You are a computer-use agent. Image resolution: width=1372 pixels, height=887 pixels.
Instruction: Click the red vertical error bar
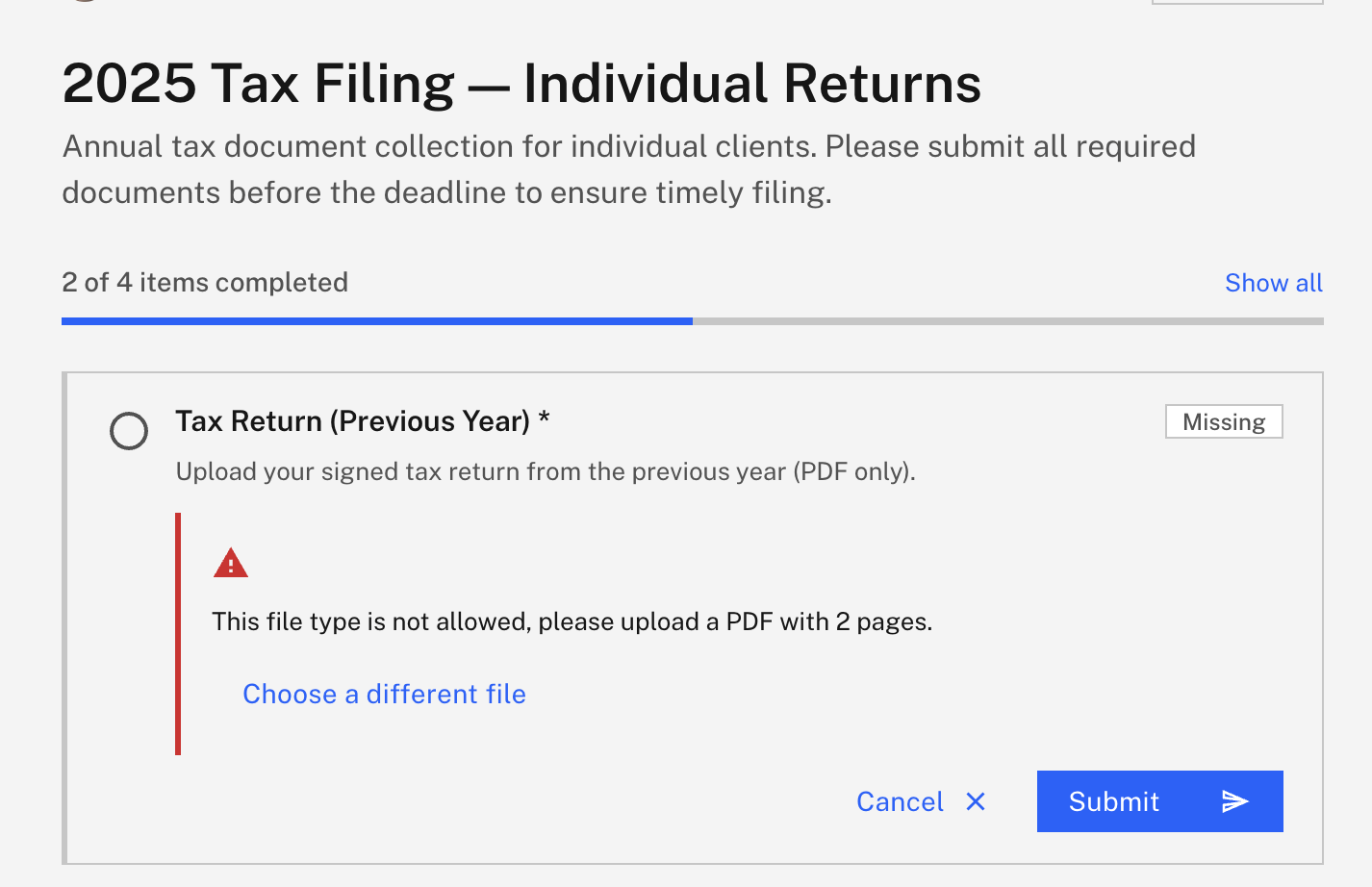tap(178, 634)
